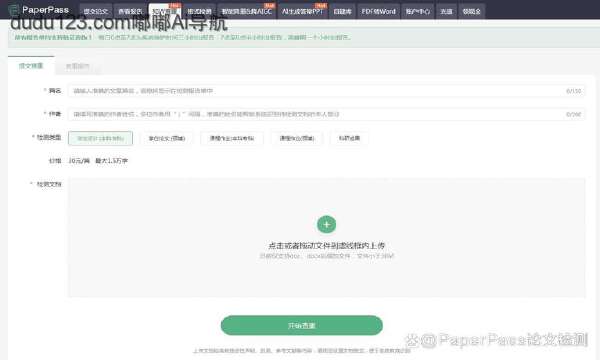This screenshot has width=600, height=360.
Task: Go to 提交论文 in top navigation
Action: [96, 11]
